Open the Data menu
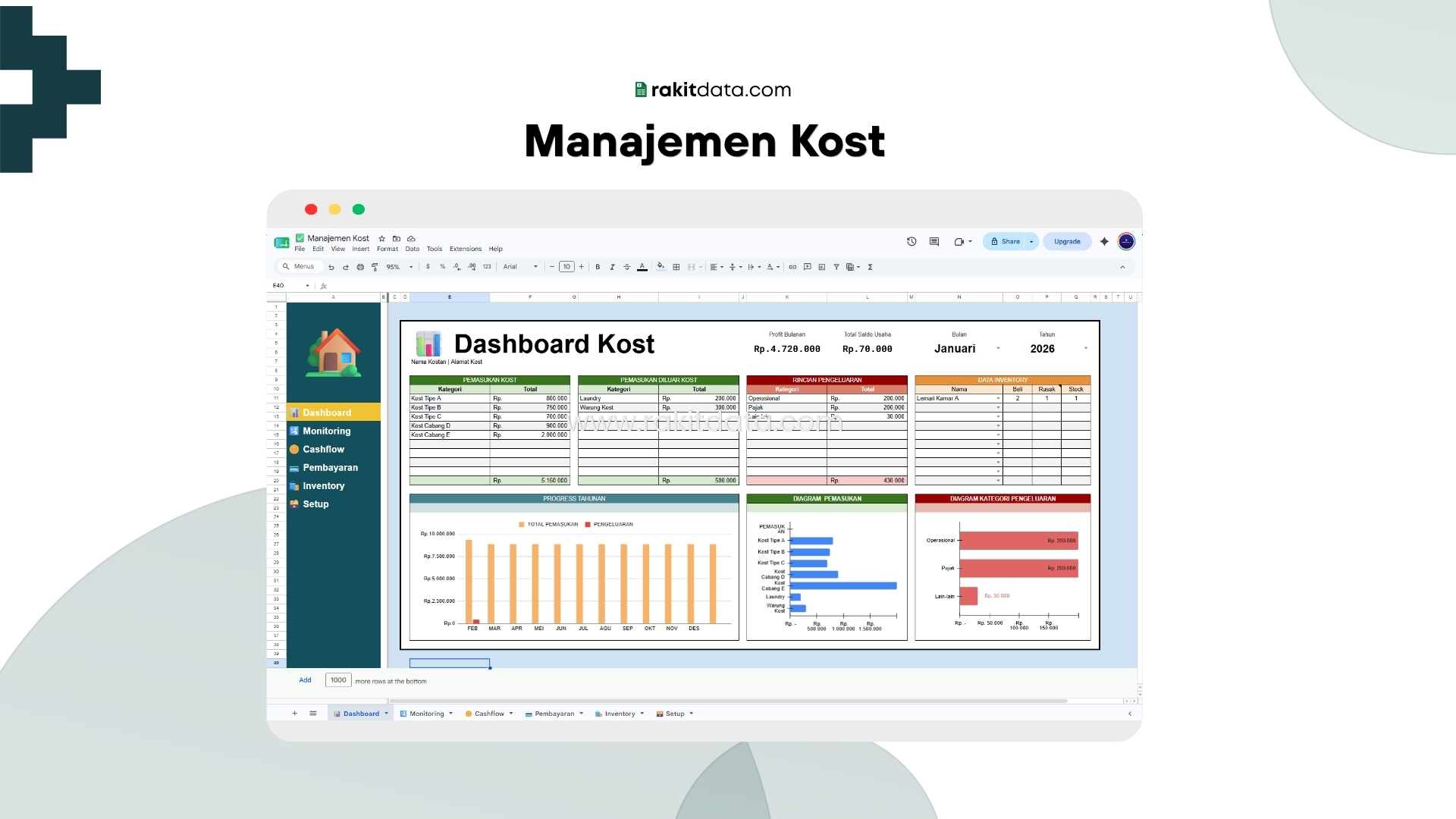Viewport: 1456px width, 819px height. pyautogui.click(x=413, y=249)
